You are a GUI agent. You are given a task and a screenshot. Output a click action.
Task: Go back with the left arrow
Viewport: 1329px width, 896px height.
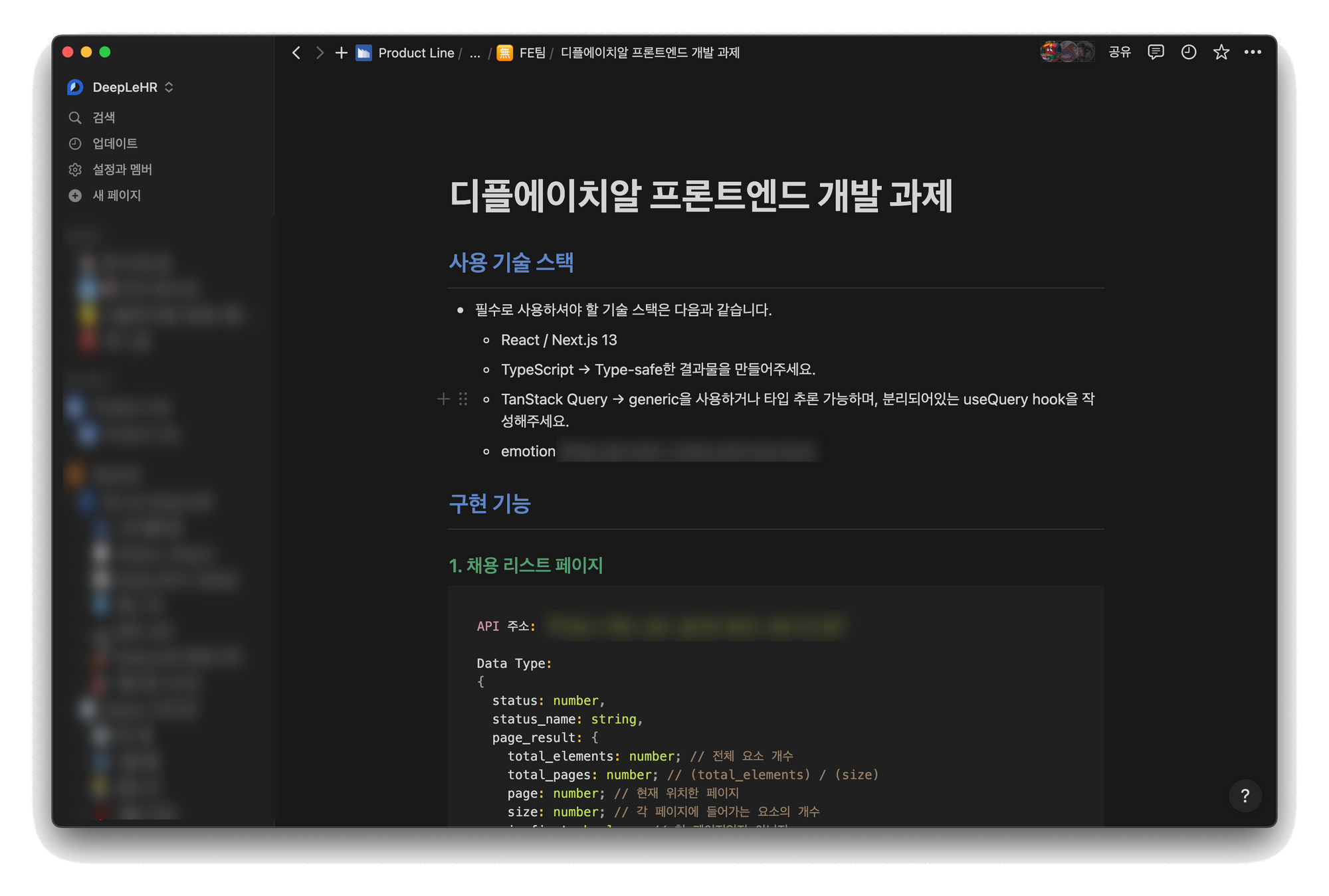point(296,52)
